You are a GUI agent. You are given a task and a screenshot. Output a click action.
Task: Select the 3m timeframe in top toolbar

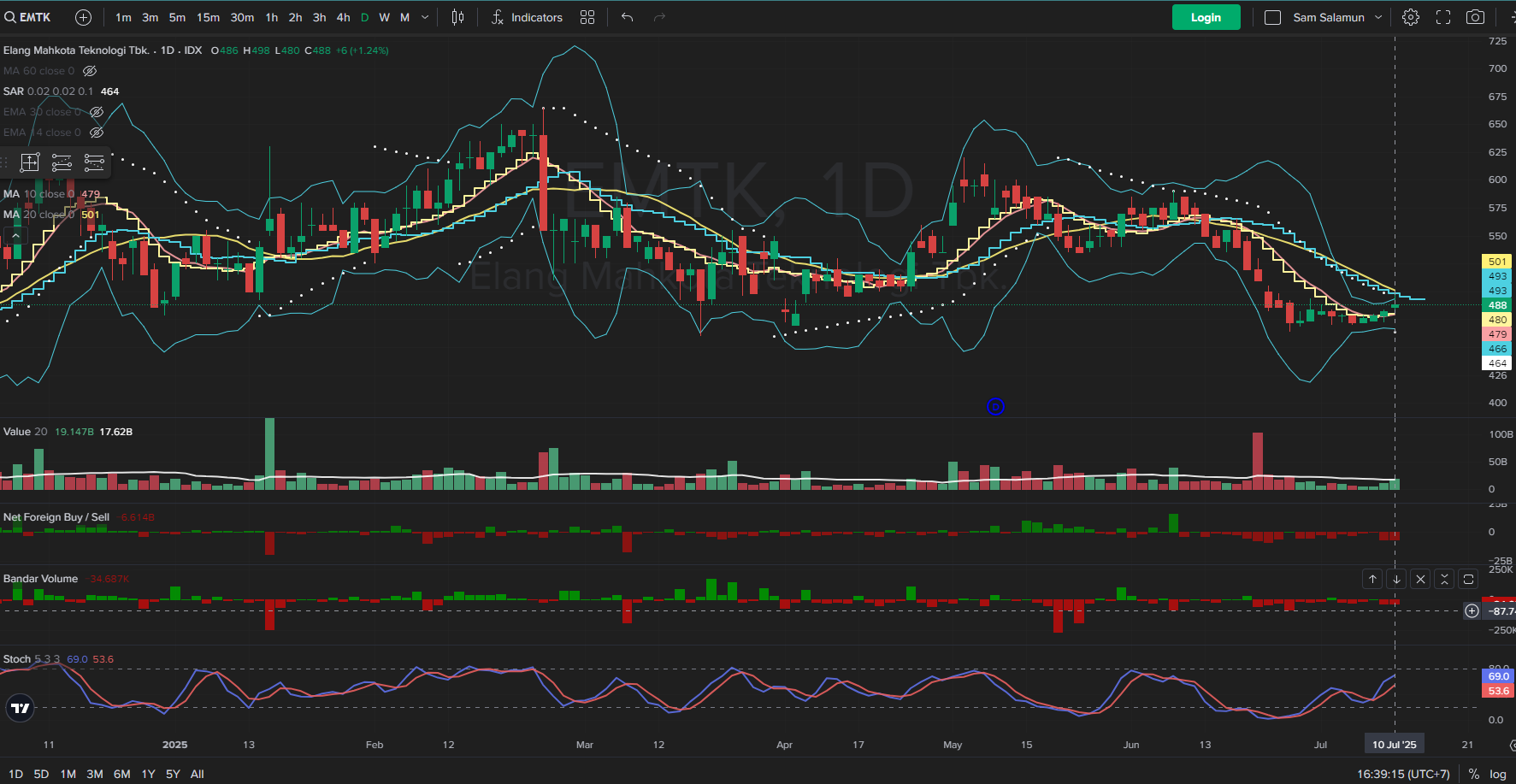[150, 17]
